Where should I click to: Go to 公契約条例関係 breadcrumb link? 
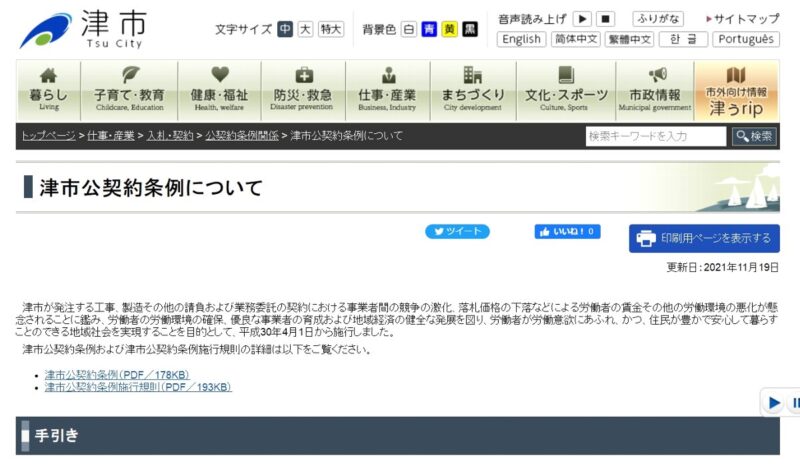(242, 136)
